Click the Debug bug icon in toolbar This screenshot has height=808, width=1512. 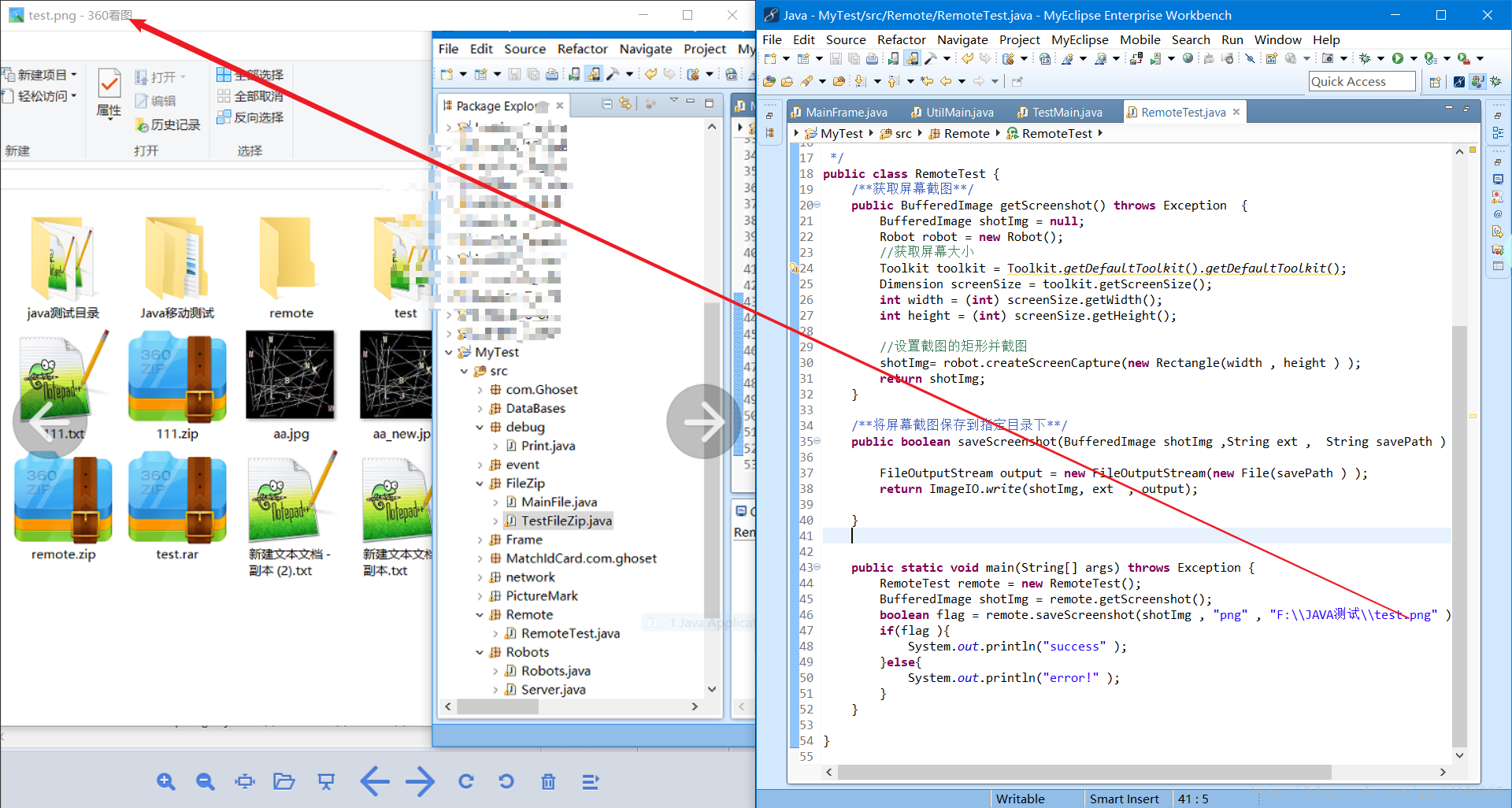1365,58
